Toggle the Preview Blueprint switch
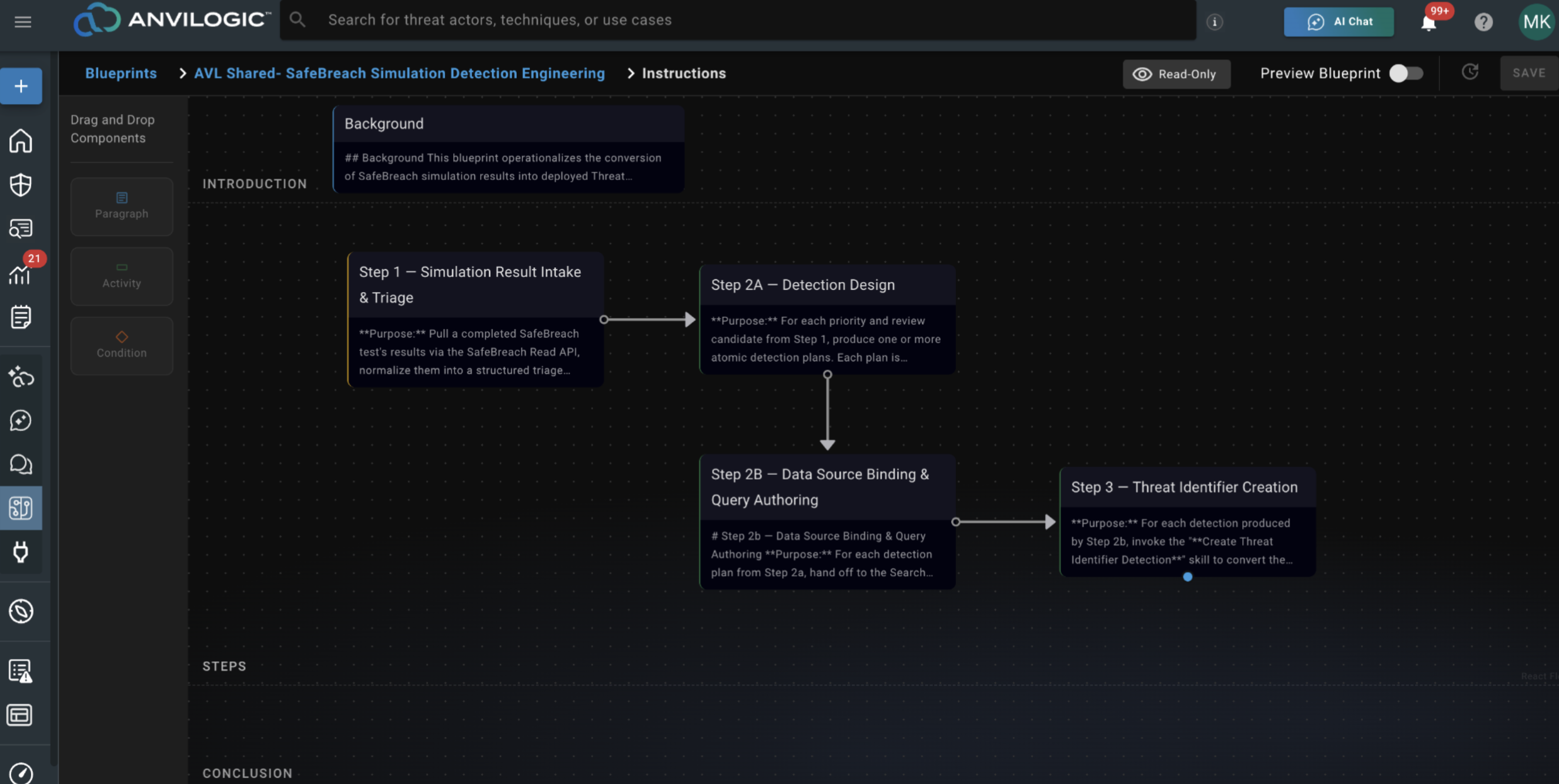Viewport: 1559px width, 784px height. tap(1406, 74)
